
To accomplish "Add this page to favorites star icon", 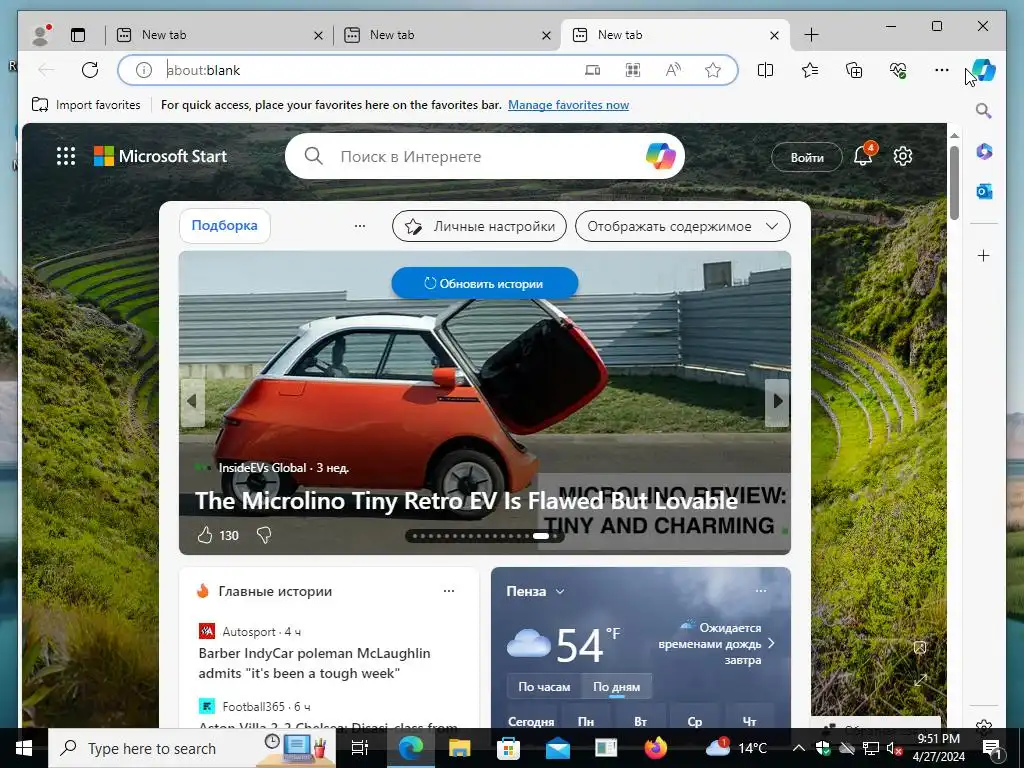I will (x=713, y=70).
